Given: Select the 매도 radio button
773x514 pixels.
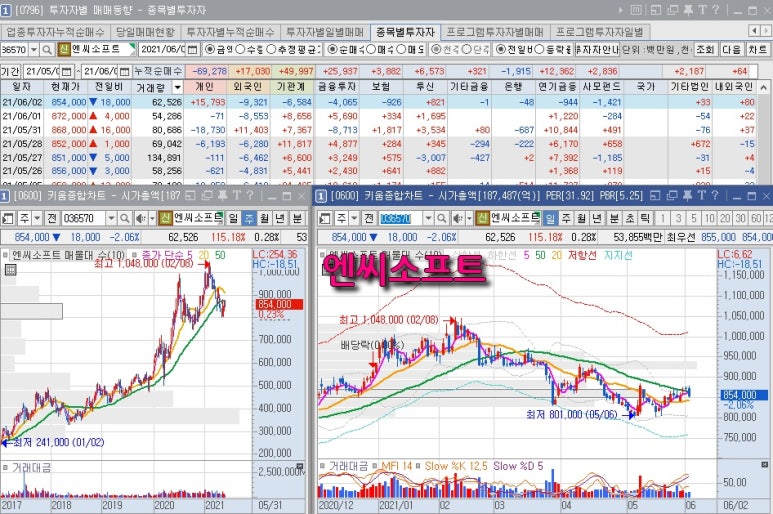Looking at the screenshot, I should click(x=401, y=49).
